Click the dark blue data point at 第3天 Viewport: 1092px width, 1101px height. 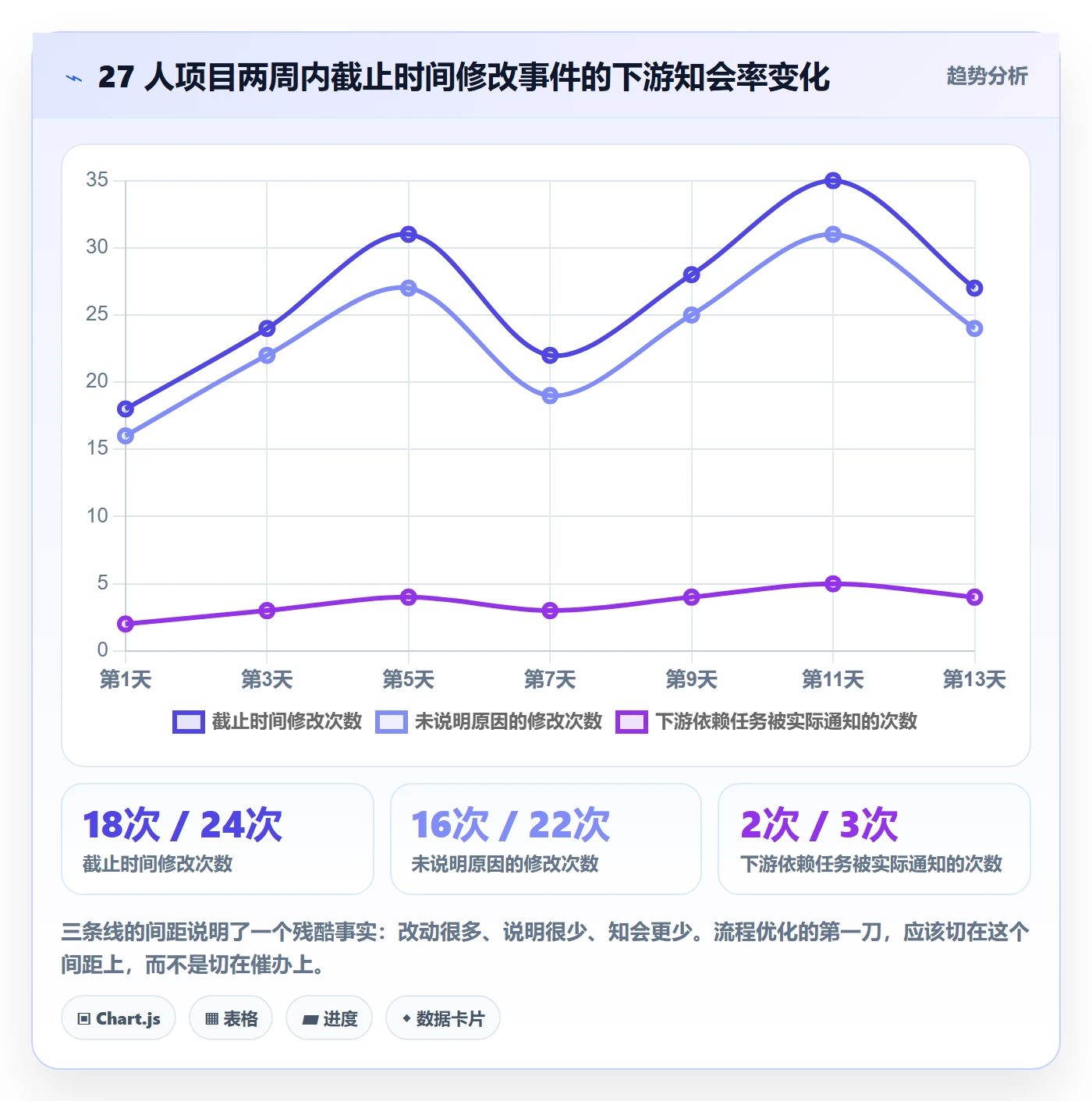[x=267, y=329]
